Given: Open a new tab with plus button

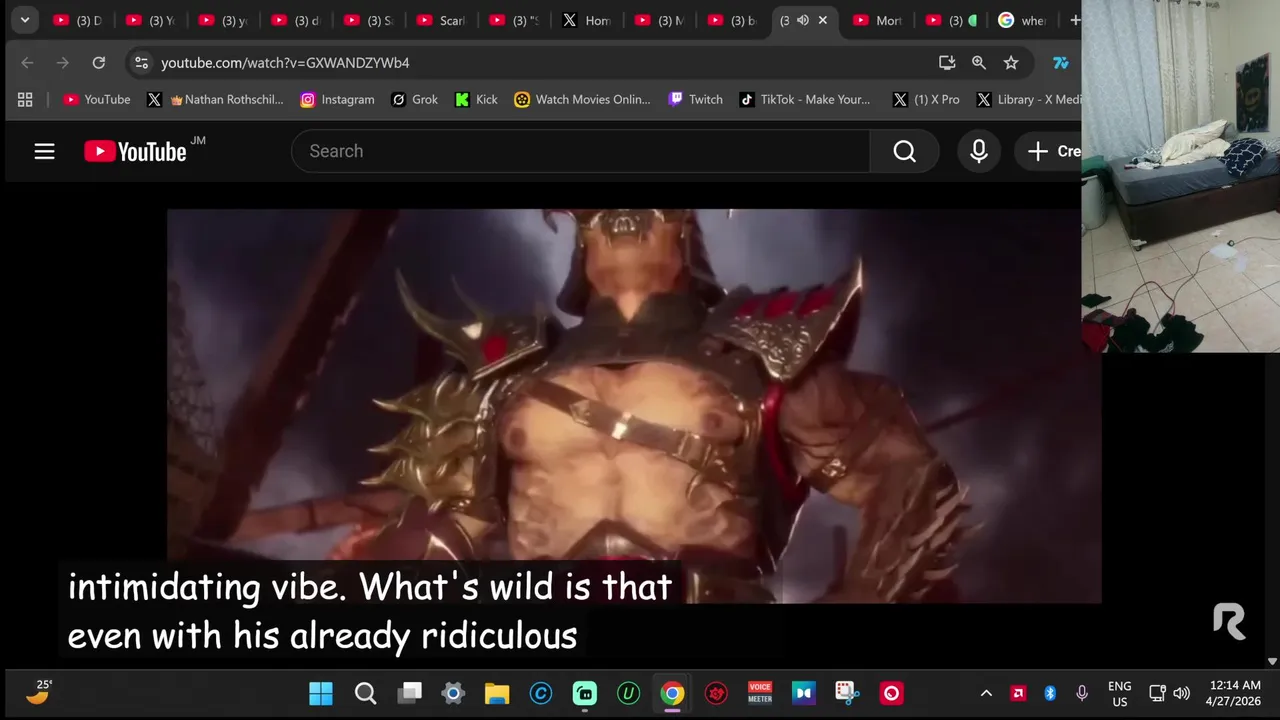Looking at the screenshot, I should point(1075,20).
